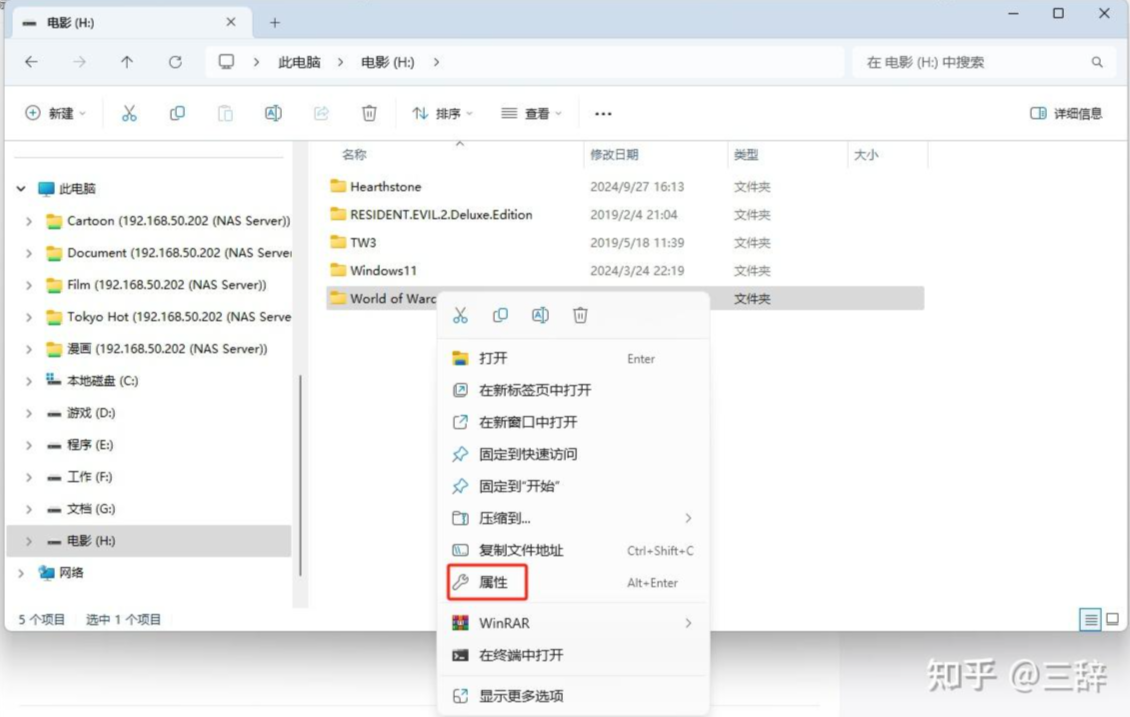Open the 查看 view dropdown
Image resolution: width=1130 pixels, height=717 pixels.
click(531, 114)
